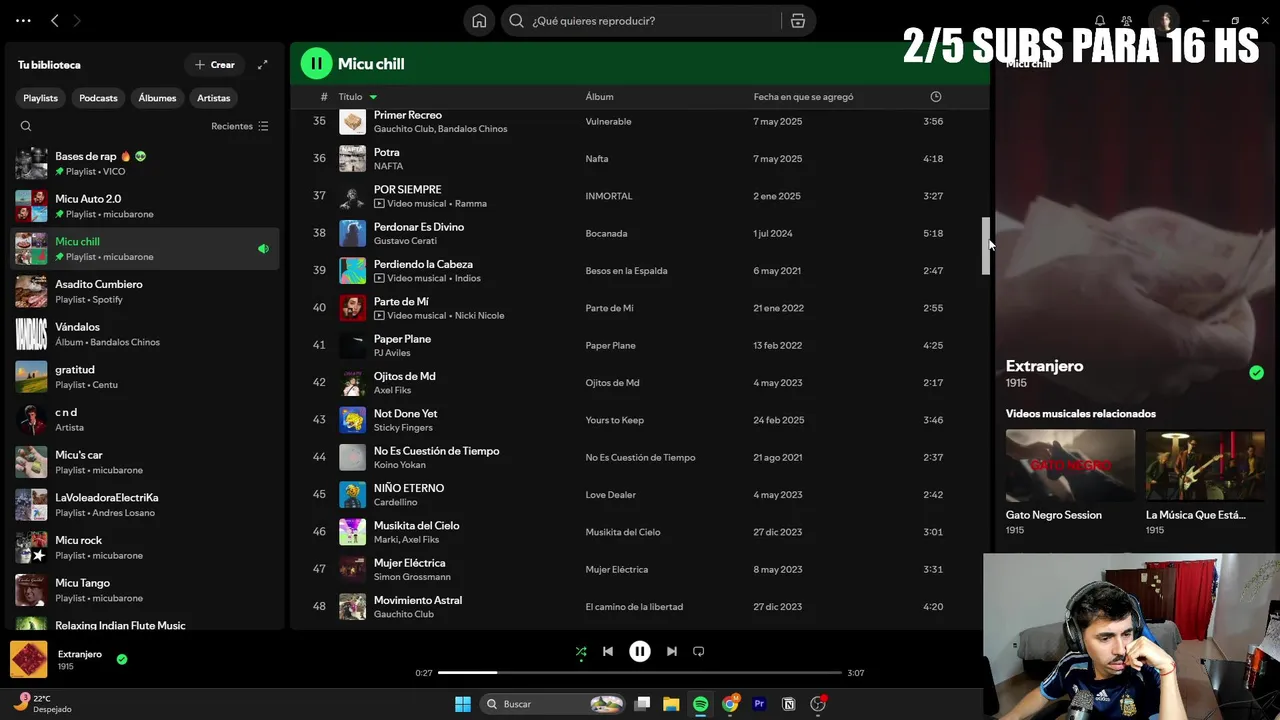Open the artist link Nicki Nicole
Screen dimensions: 1280x720
[x=479, y=316]
